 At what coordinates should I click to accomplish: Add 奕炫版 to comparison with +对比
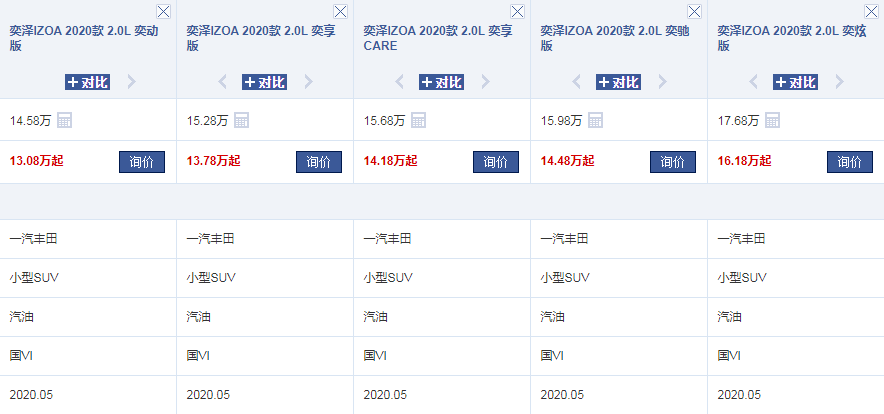pyautogui.click(x=795, y=82)
